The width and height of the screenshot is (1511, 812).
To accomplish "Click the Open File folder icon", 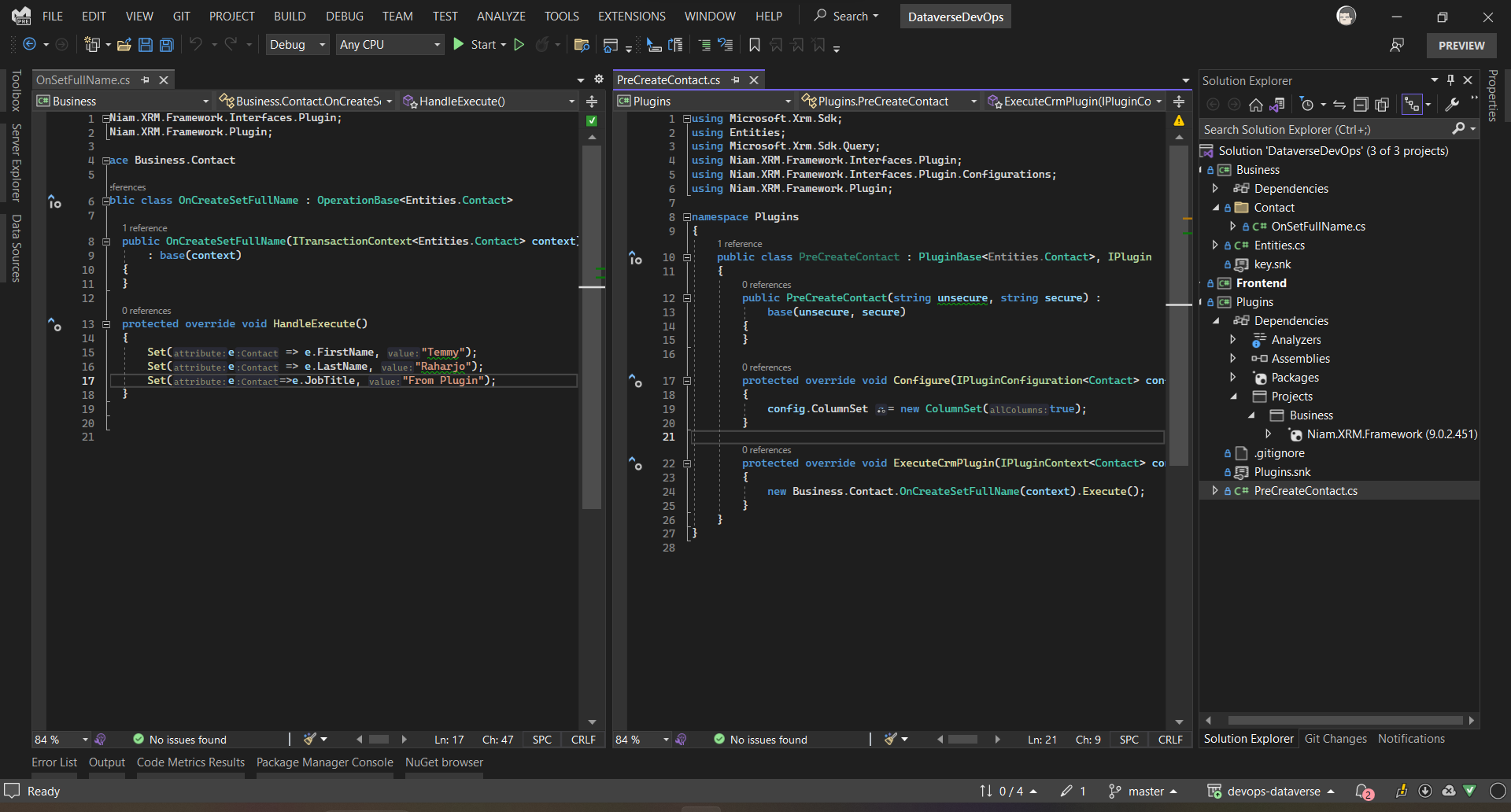I will pyautogui.click(x=124, y=45).
